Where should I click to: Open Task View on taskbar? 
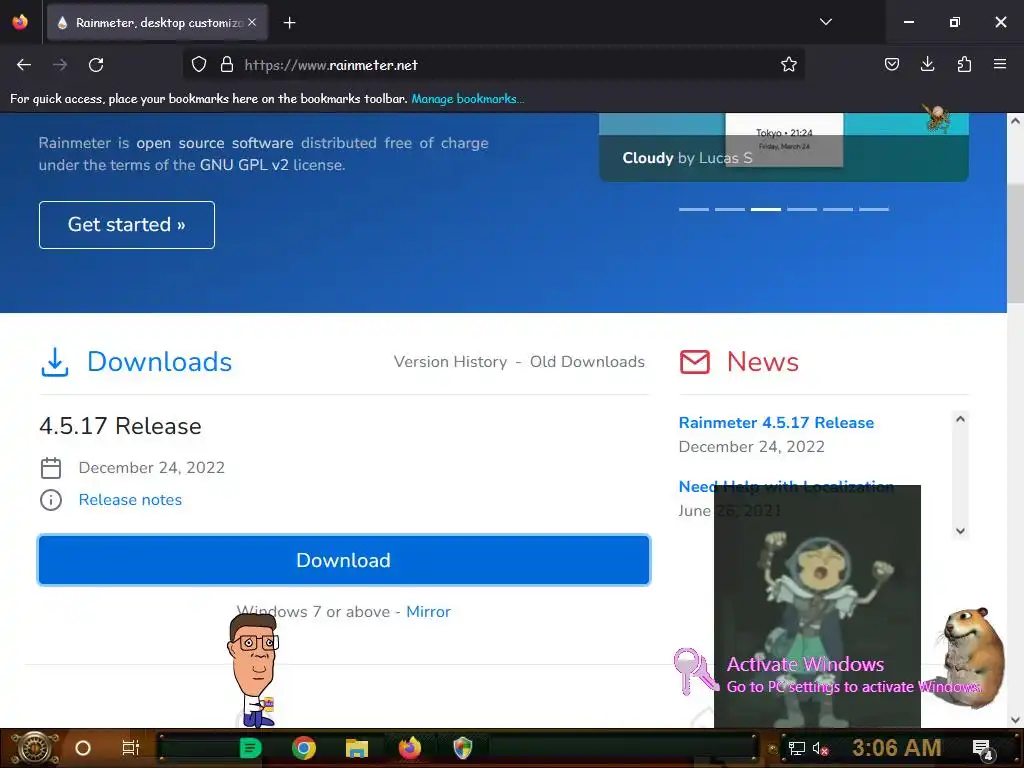click(x=131, y=748)
